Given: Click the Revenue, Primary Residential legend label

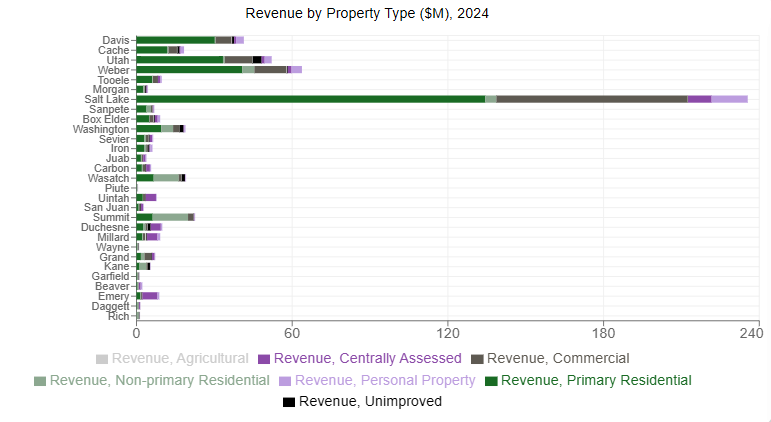Looking at the screenshot, I should [596, 380].
